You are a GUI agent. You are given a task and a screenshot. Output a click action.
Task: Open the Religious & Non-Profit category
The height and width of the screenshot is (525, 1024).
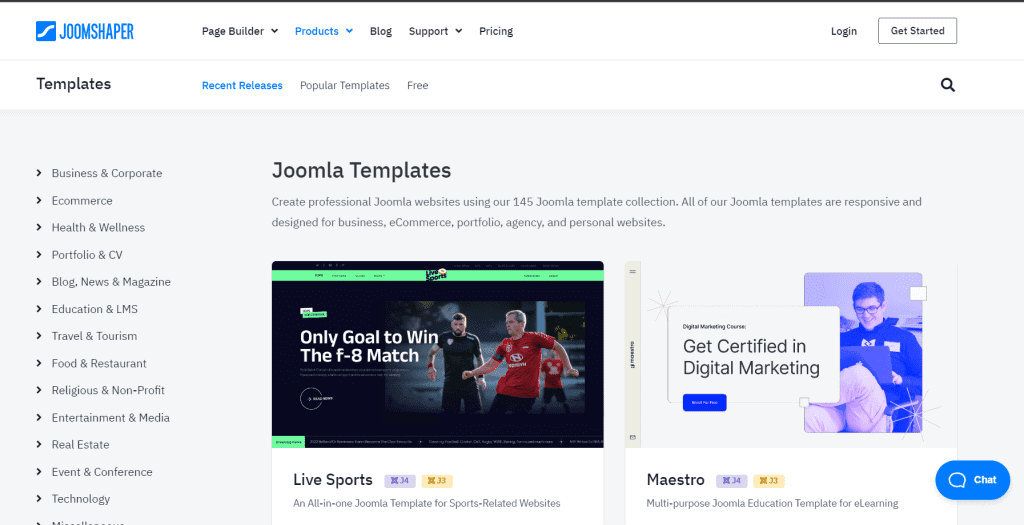tap(108, 390)
